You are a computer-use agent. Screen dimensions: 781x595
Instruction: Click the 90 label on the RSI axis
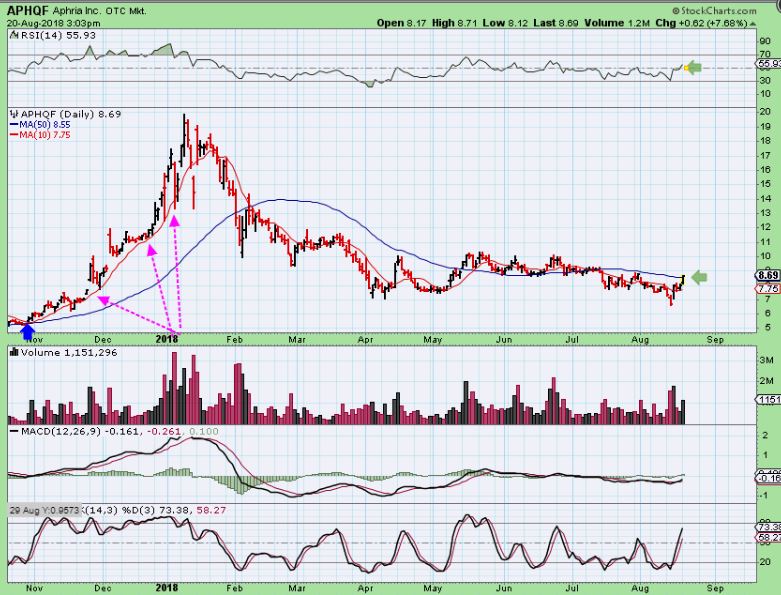click(765, 41)
